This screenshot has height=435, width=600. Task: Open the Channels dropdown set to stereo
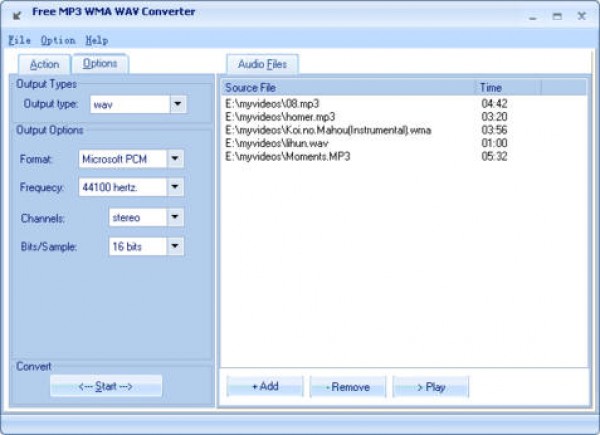coord(175,217)
